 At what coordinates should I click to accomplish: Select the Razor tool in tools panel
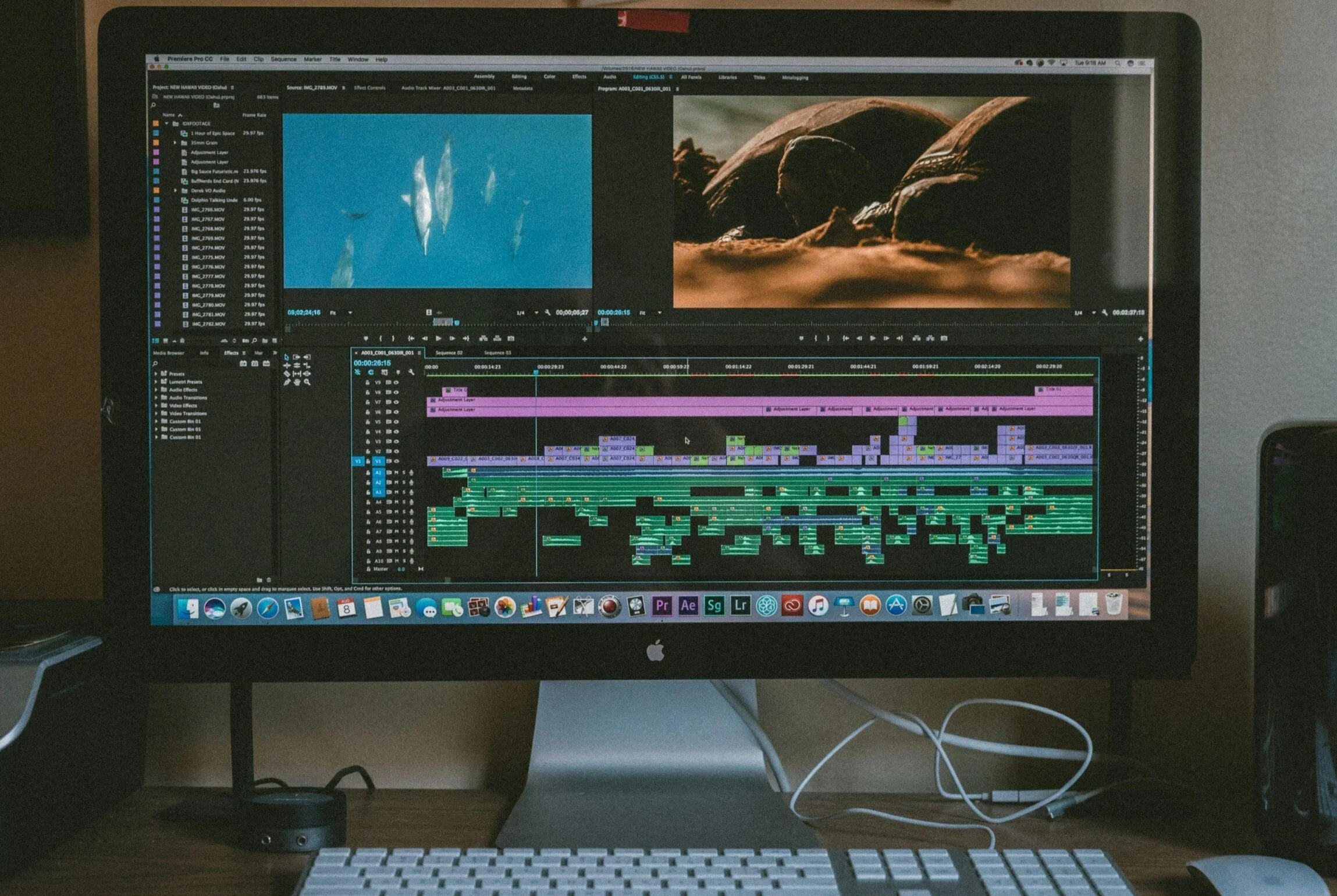(287, 374)
